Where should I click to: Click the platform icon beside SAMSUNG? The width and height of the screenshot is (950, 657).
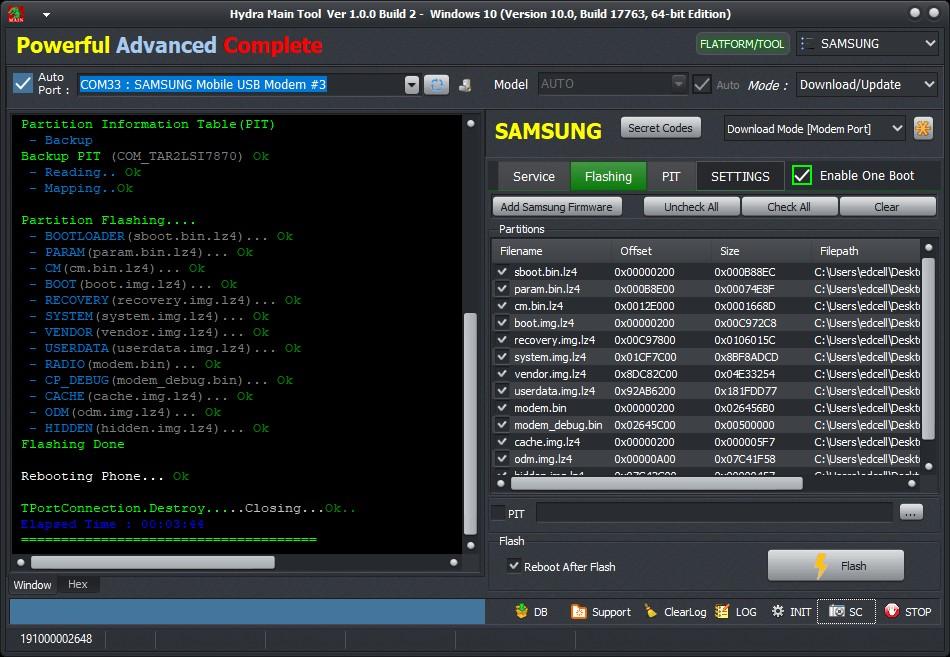coord(807,44)
